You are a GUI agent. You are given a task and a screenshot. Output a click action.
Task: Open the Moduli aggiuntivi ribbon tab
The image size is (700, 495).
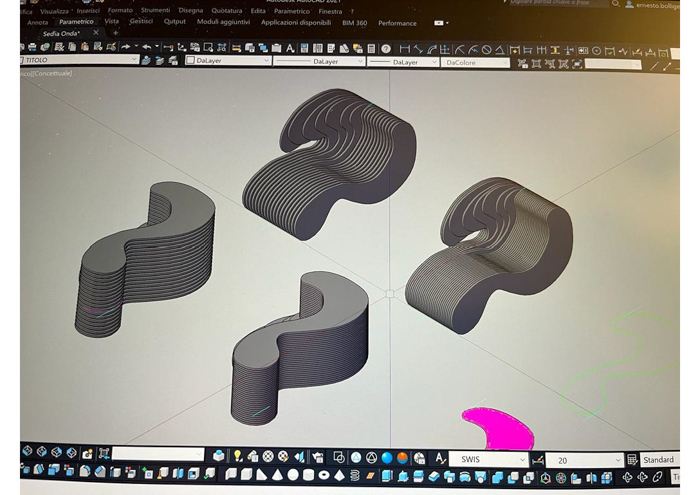(x=222, y=21)
